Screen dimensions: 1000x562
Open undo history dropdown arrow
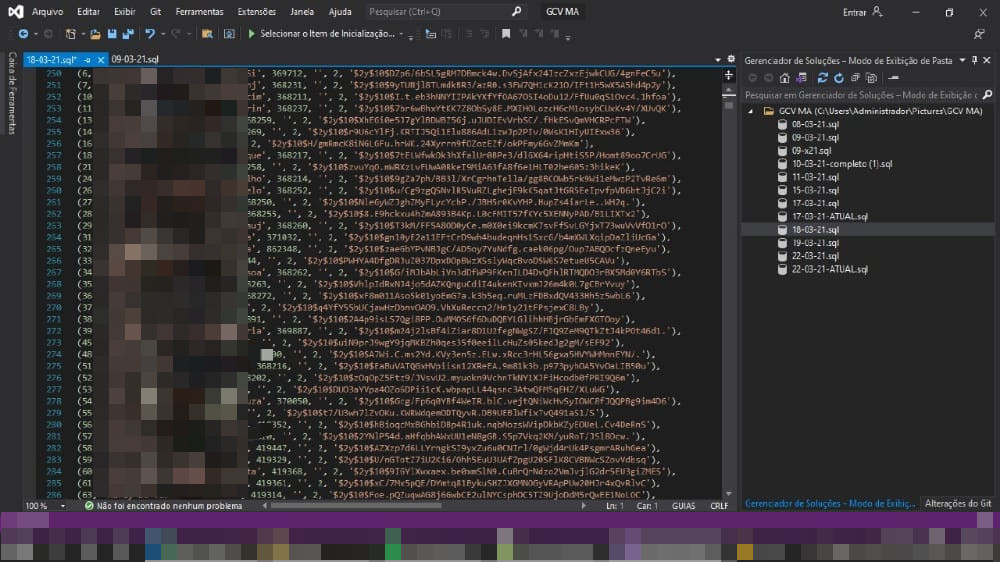click(163, 34)
